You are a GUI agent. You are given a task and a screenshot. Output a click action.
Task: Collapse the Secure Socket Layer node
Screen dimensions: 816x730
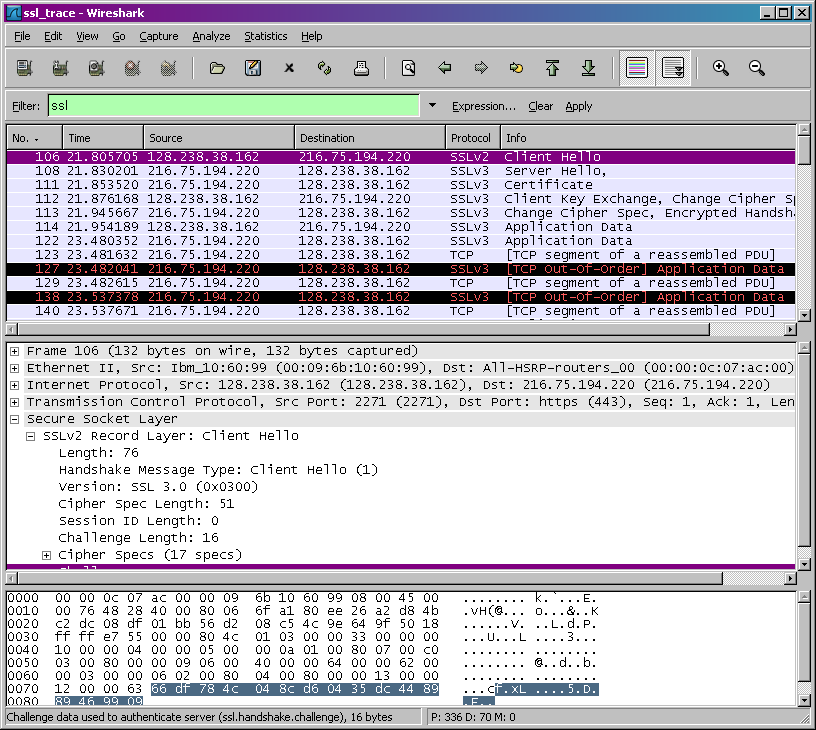tap(15, 419)
